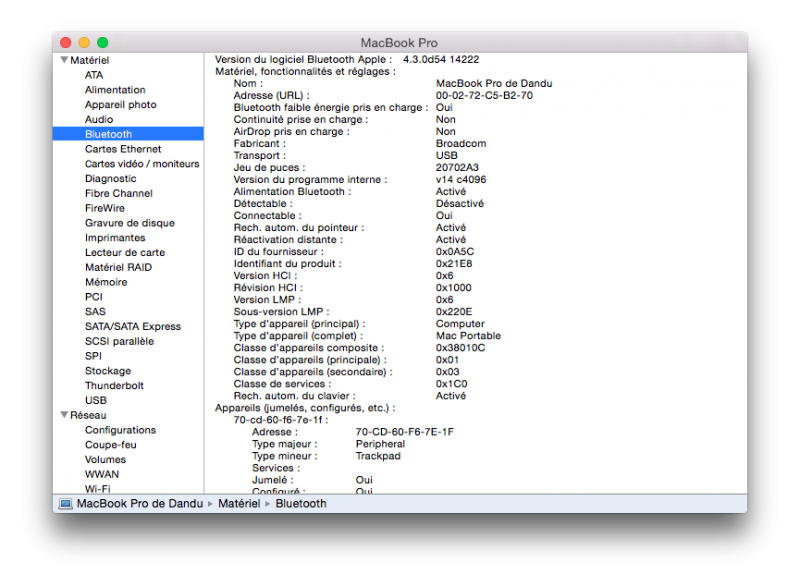Image resolution: width=800 pixels, height=586 pixels.
Task: Show Stockage information
Action: click(108, 371)
